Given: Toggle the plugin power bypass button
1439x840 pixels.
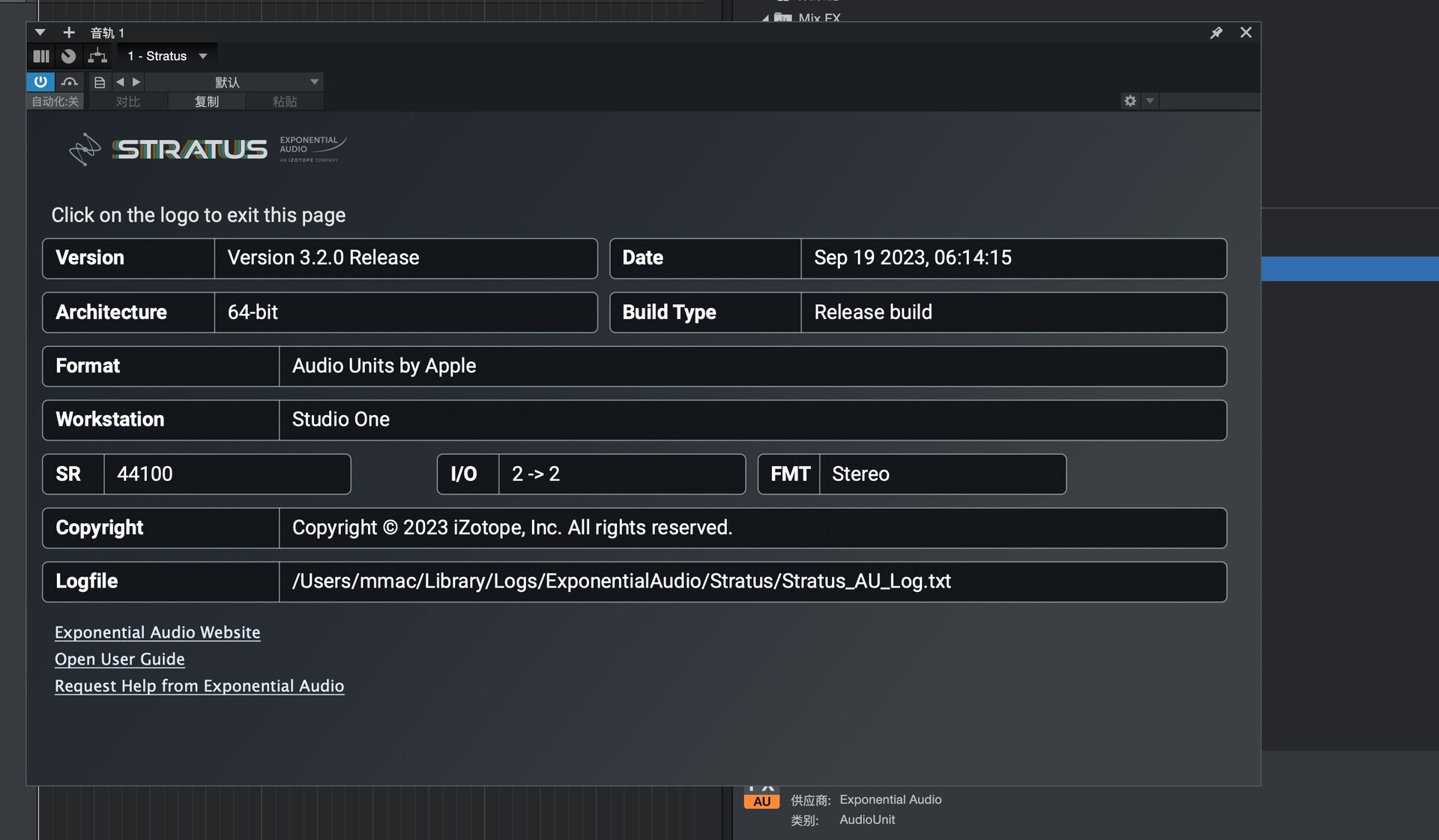Looking at the screenshot, I should [40, 82].
